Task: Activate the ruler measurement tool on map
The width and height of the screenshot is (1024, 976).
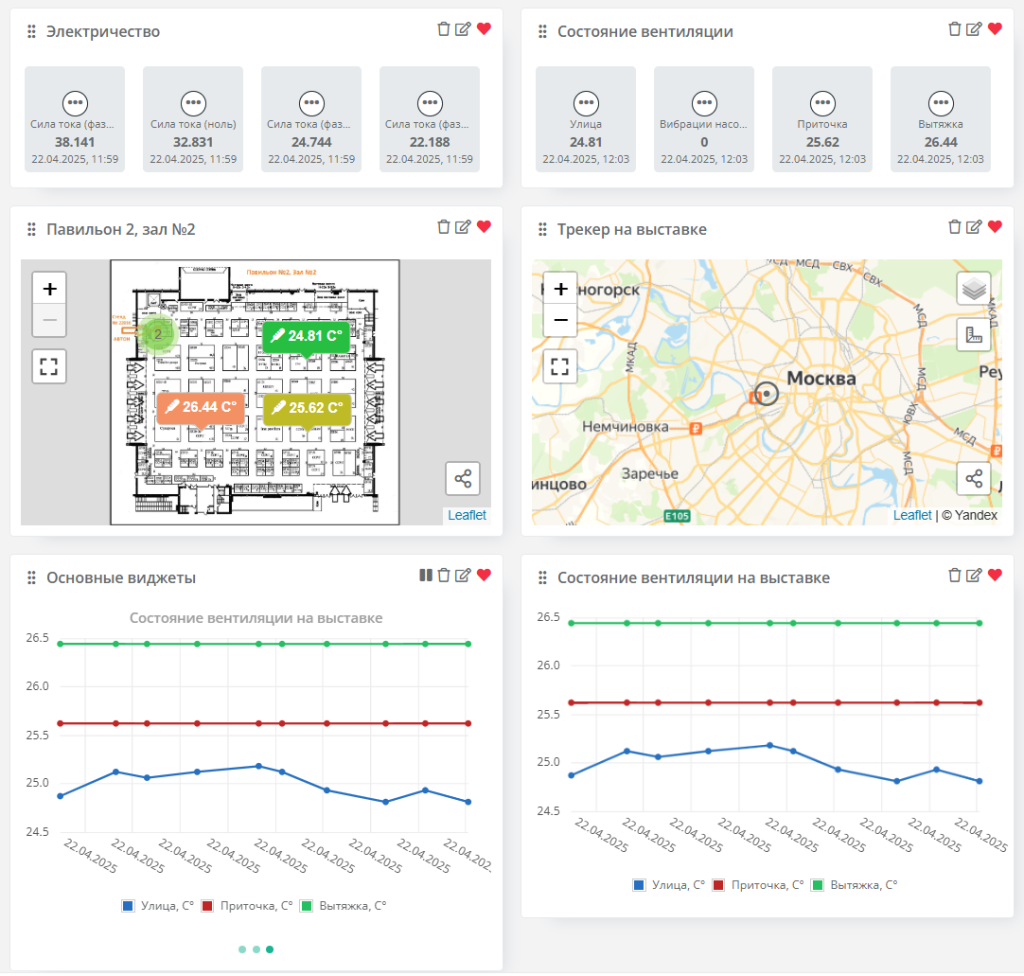Action: point(974,335)
